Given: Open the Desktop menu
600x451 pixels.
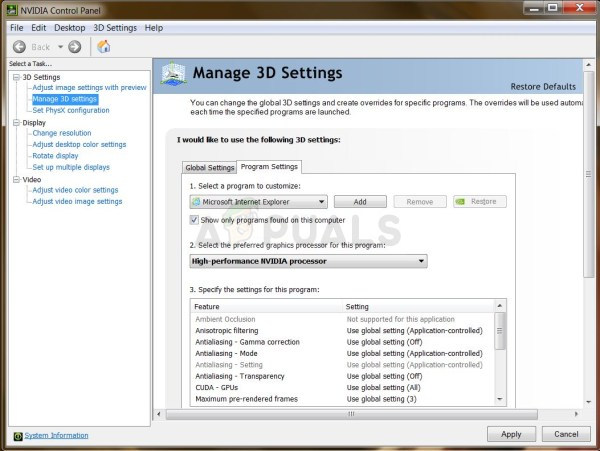Looking at the screenshot, I should [70, 28].
